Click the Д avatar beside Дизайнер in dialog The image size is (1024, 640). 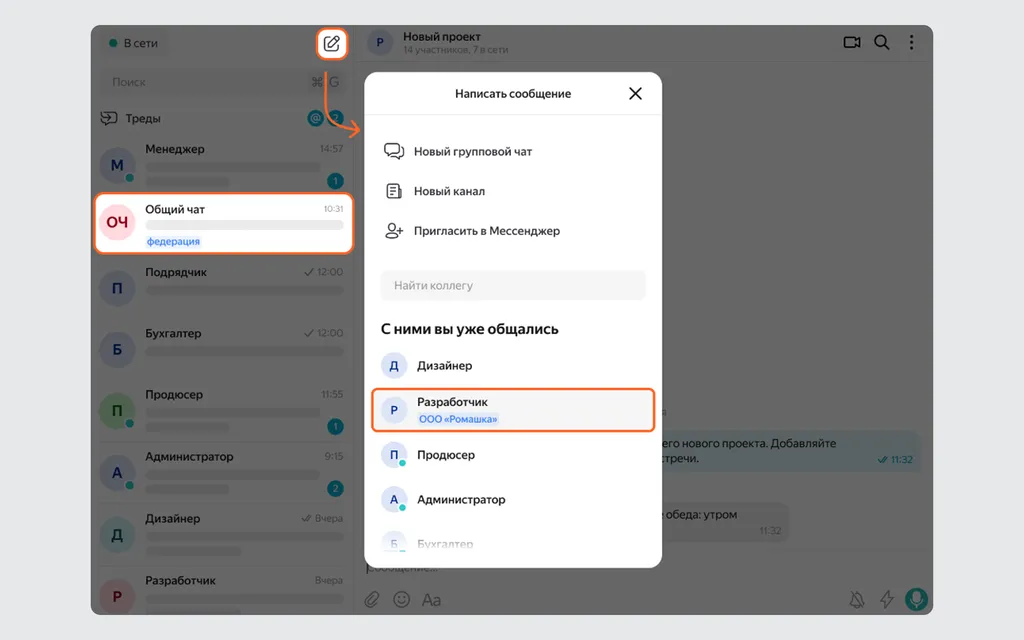pyautogui.click(x=394, y=366)
